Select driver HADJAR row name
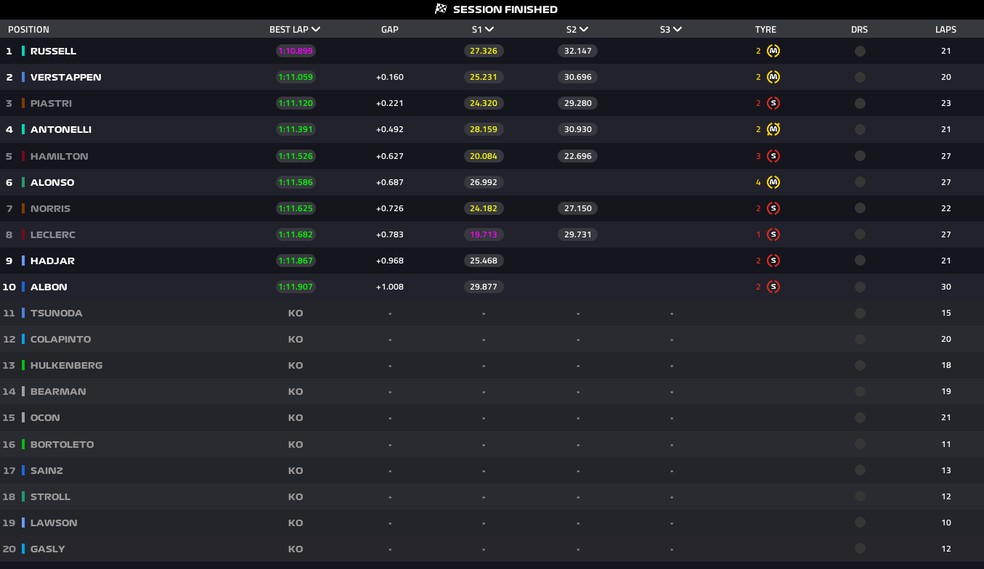Viewport: 984px width, 569px height. 52,260
